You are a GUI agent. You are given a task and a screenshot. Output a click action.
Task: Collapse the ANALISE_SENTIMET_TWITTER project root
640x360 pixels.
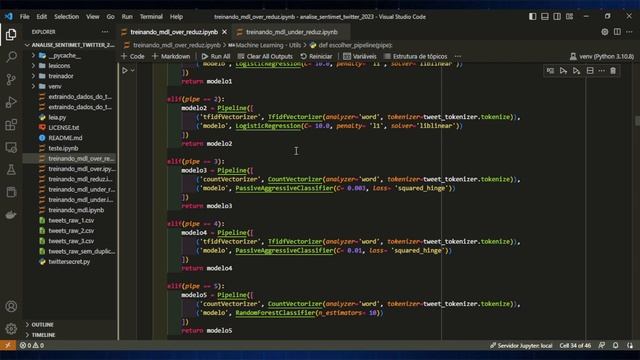click(x=69, y=45)
